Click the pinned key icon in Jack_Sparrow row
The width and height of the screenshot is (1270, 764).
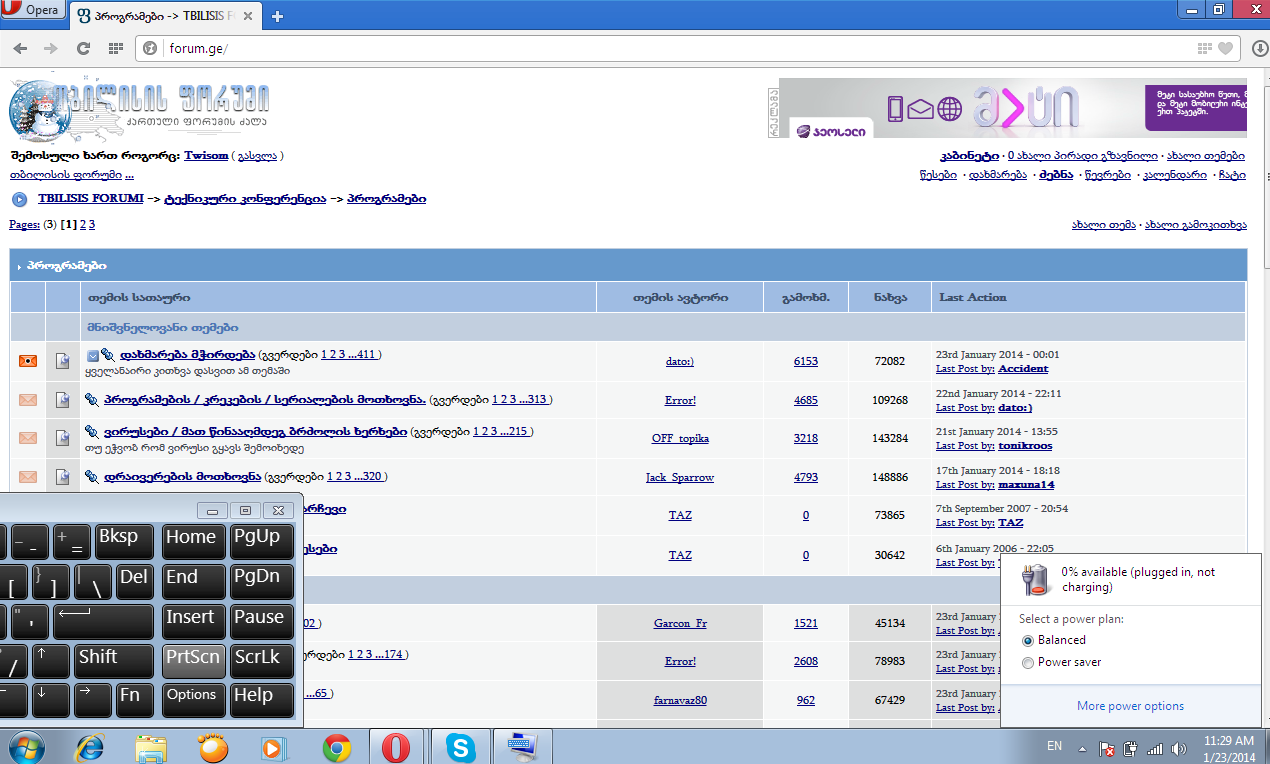(x=94, y=477)
